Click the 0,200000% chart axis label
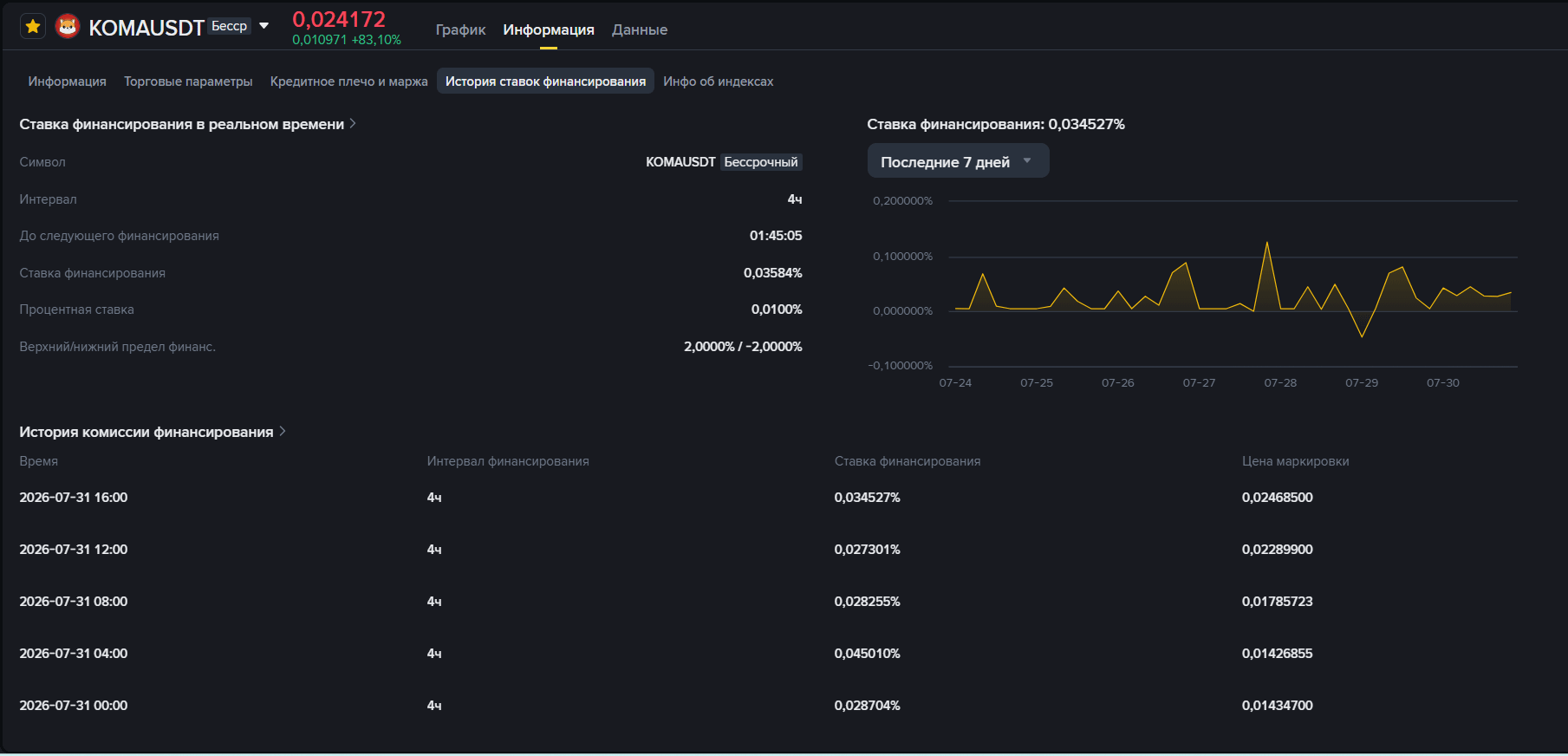 coord(902,201)
